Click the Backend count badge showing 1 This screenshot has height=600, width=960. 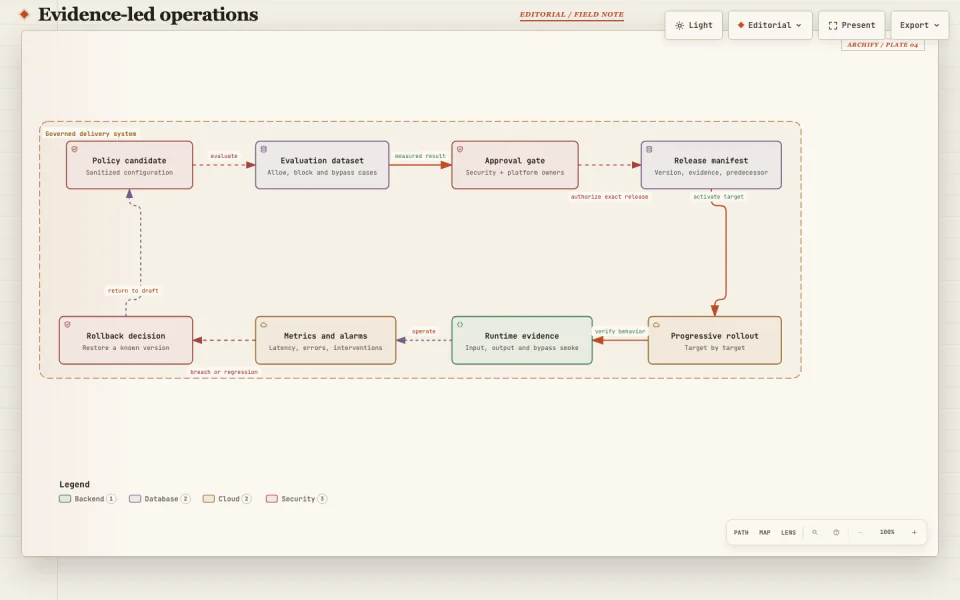tap(111, 499)
